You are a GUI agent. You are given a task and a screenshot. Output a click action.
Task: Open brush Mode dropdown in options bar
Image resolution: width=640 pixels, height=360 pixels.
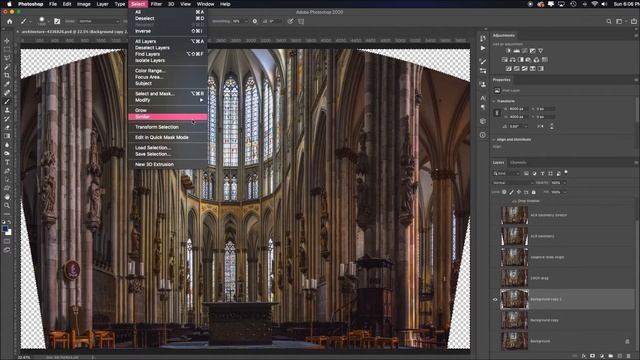coord(99,21)
